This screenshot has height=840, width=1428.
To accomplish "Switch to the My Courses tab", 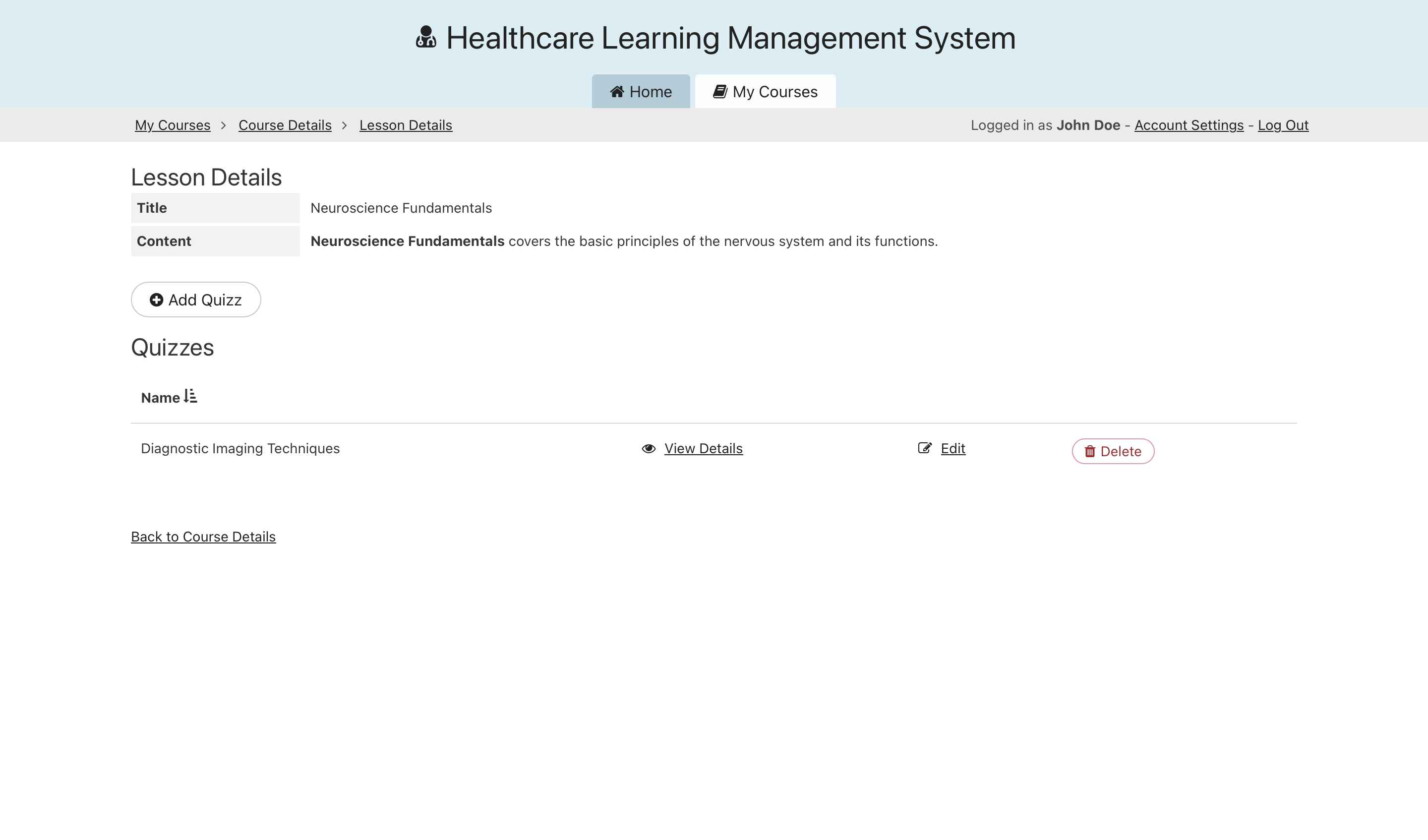I will tap(765, 92).
